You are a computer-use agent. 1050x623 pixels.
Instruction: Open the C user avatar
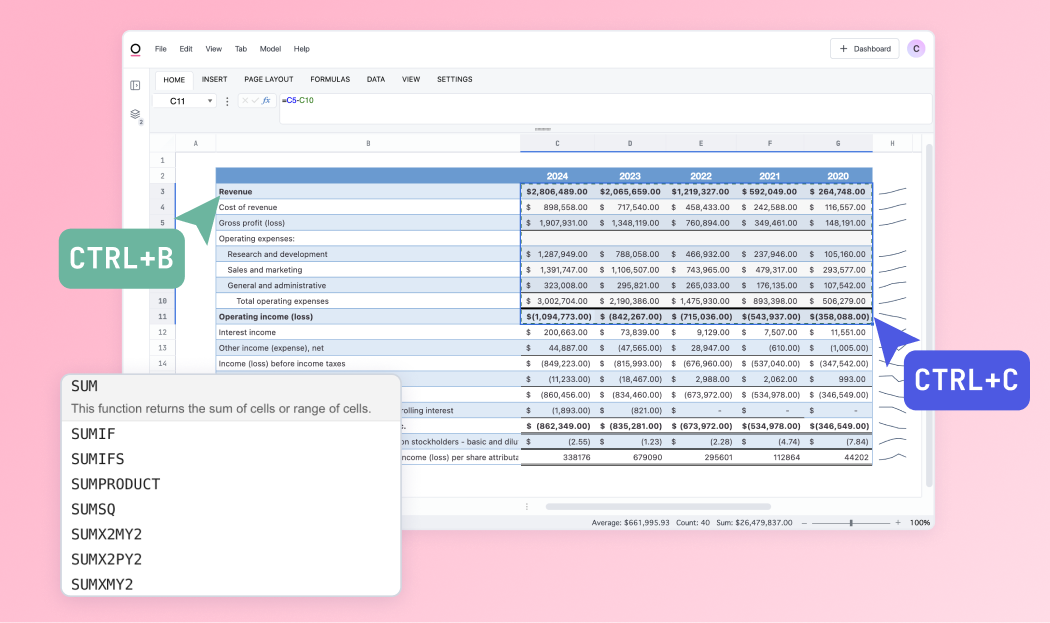pyautogui.click(x=917, y=48)
